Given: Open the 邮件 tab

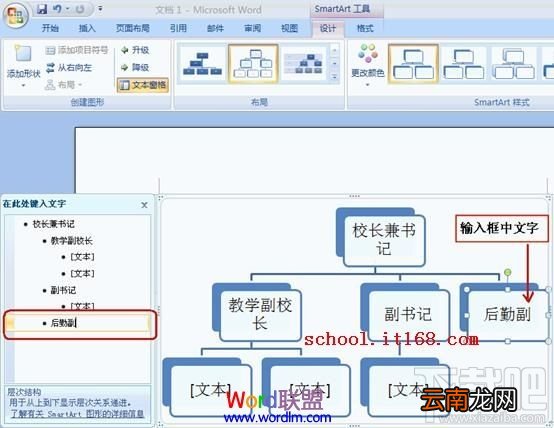Looking at the screenshot, I should pos(215,28).
